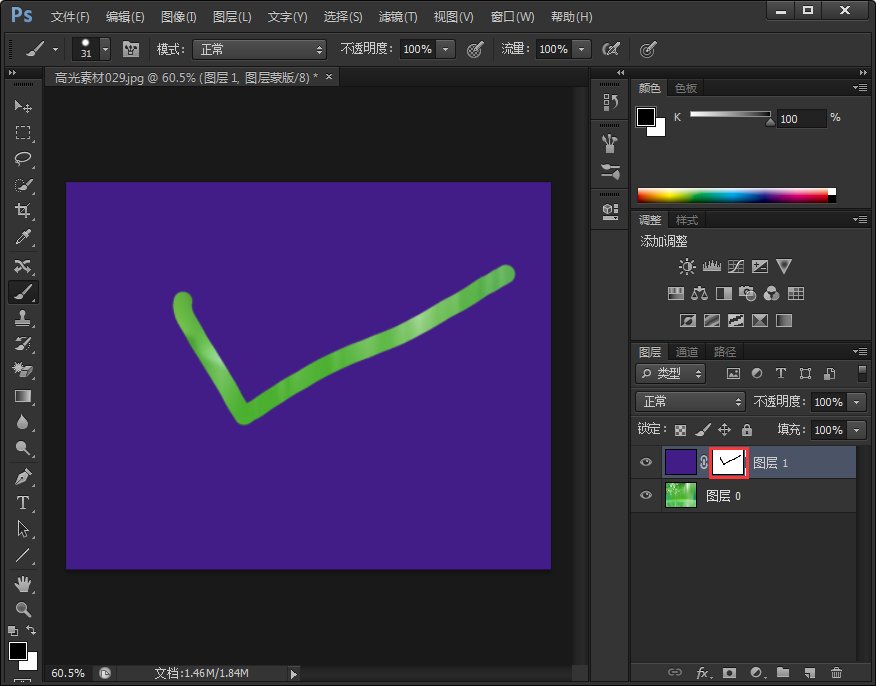Toggle visibility of 图层 0
The height and width of the screenshot is (686, 876).
click(x=646, y=496)
